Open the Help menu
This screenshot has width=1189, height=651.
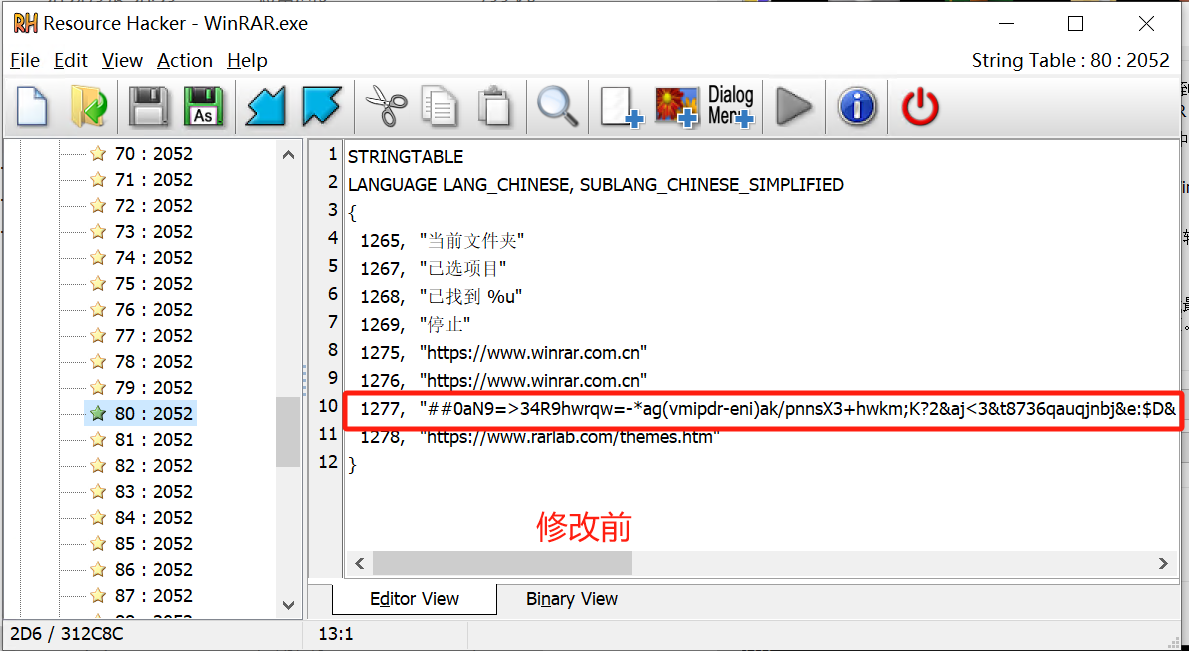pos(247,61)
